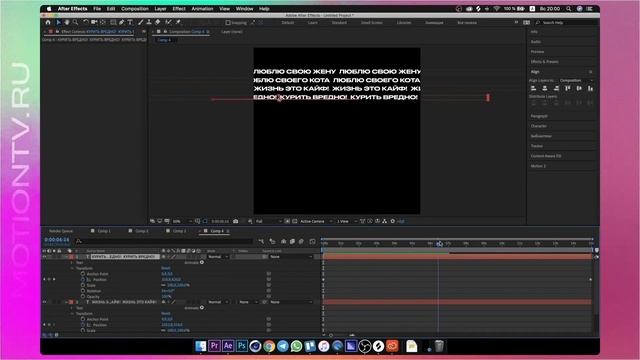This screenshot has height=360, width=640.
Task: Select the Rectangle shape tool
Action: pyautogui.click(x=113, y=22)
